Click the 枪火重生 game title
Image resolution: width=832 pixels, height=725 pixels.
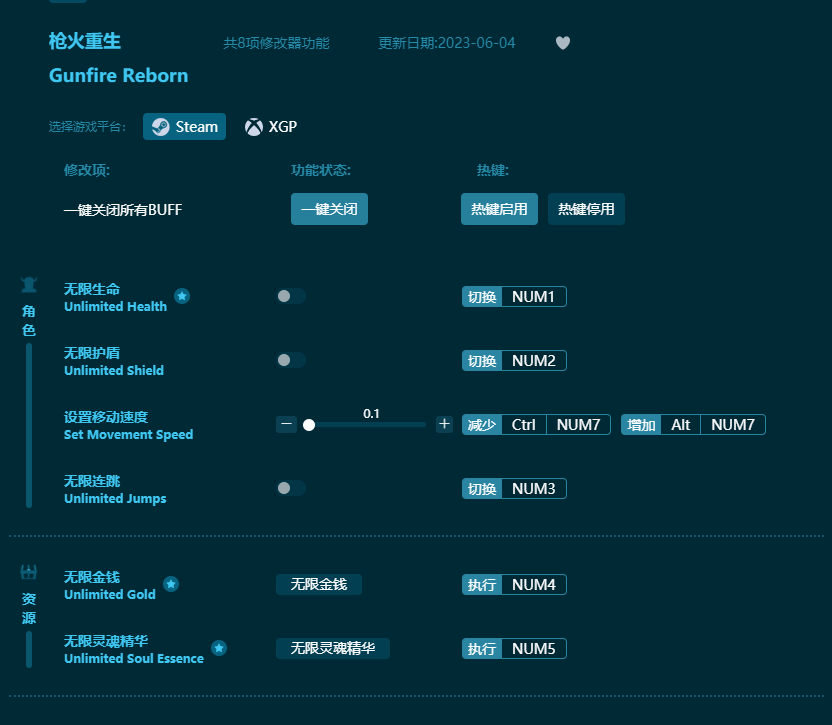pyautogui.click(x=85, y=41)
